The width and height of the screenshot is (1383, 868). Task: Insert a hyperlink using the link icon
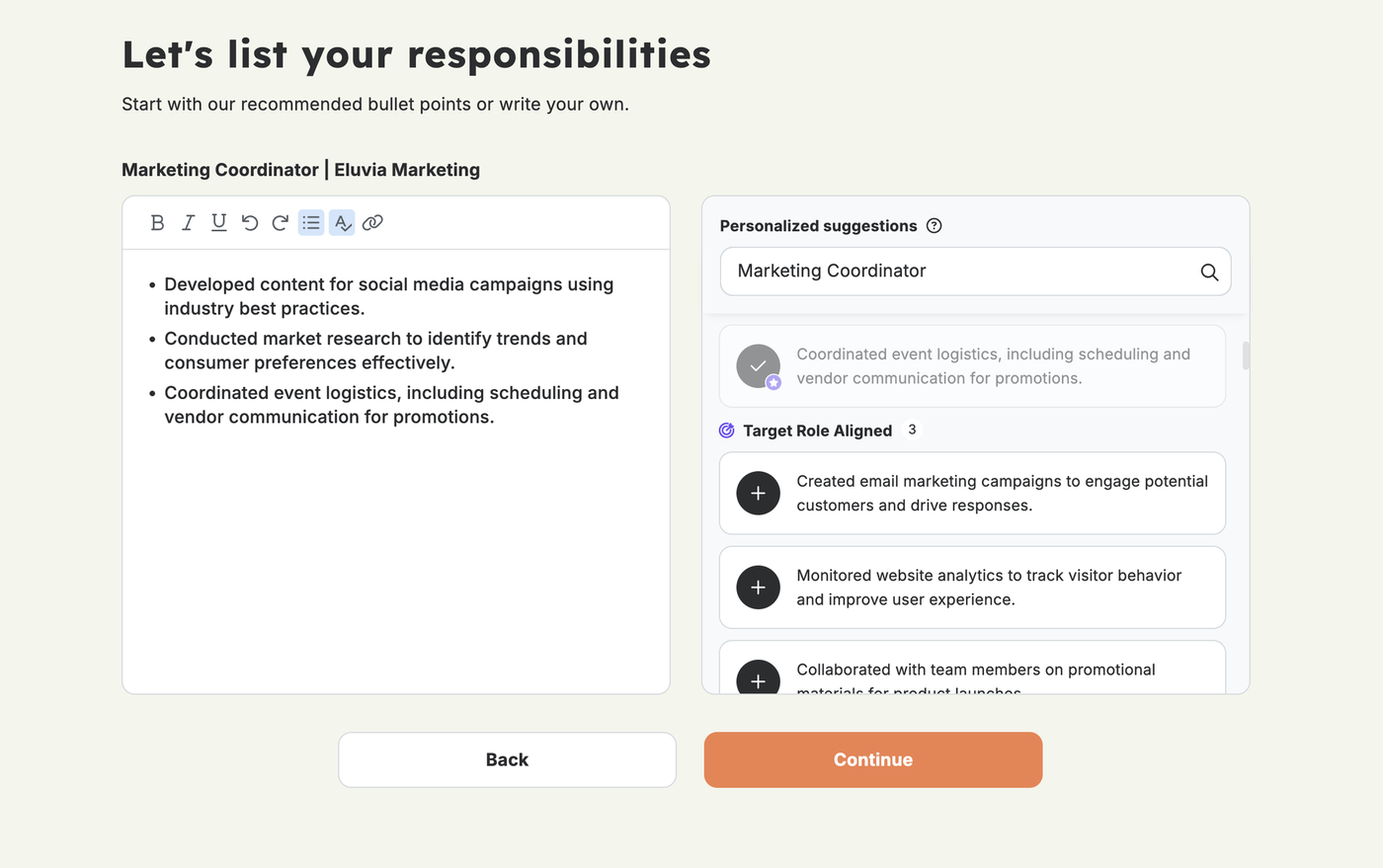[x=372, y=223]
